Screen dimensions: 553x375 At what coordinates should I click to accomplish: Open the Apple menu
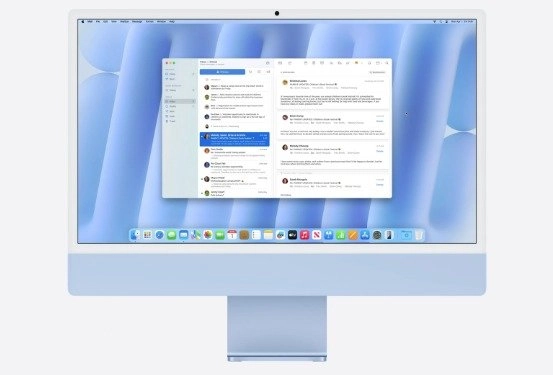click(83, 22)
